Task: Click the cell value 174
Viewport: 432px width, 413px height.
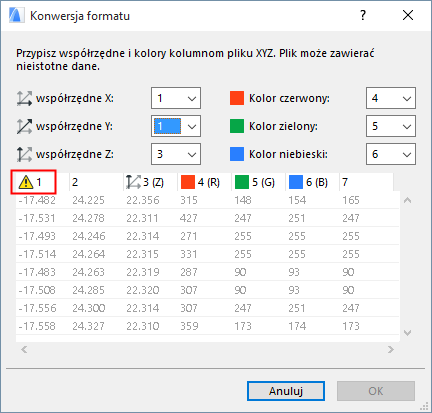Action: [297, 326]
